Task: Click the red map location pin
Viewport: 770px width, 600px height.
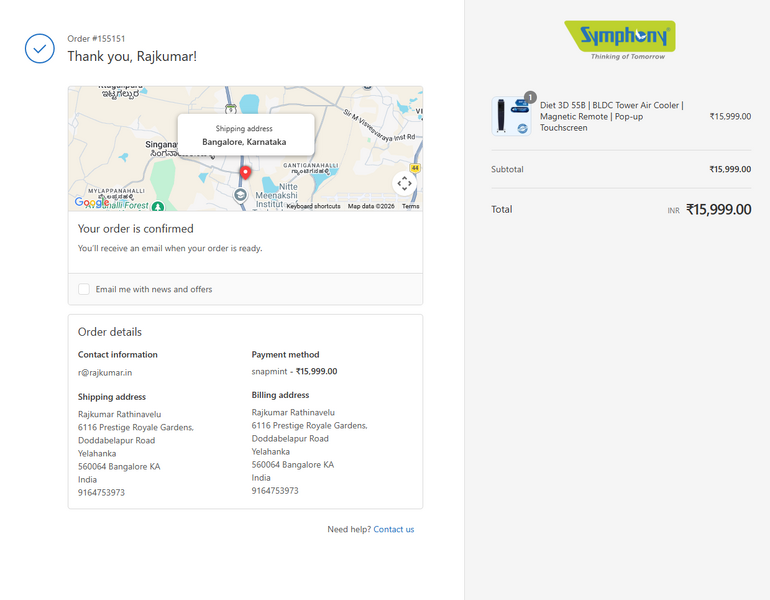Action: (x=245, y=172)
